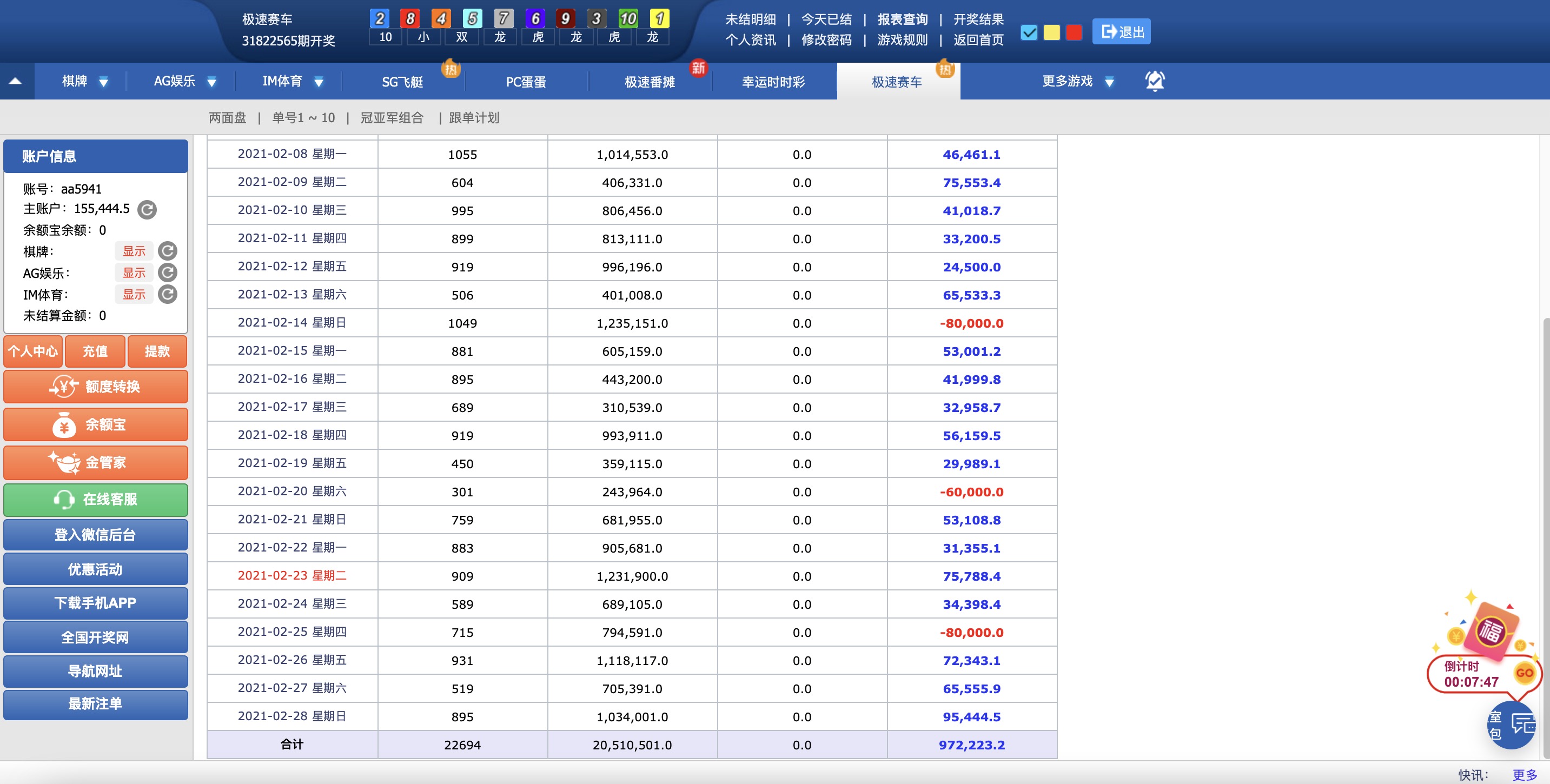Switch to 跟单计划 sub-tab
This screenshot has height=784, width=1550.
[474, 118]
